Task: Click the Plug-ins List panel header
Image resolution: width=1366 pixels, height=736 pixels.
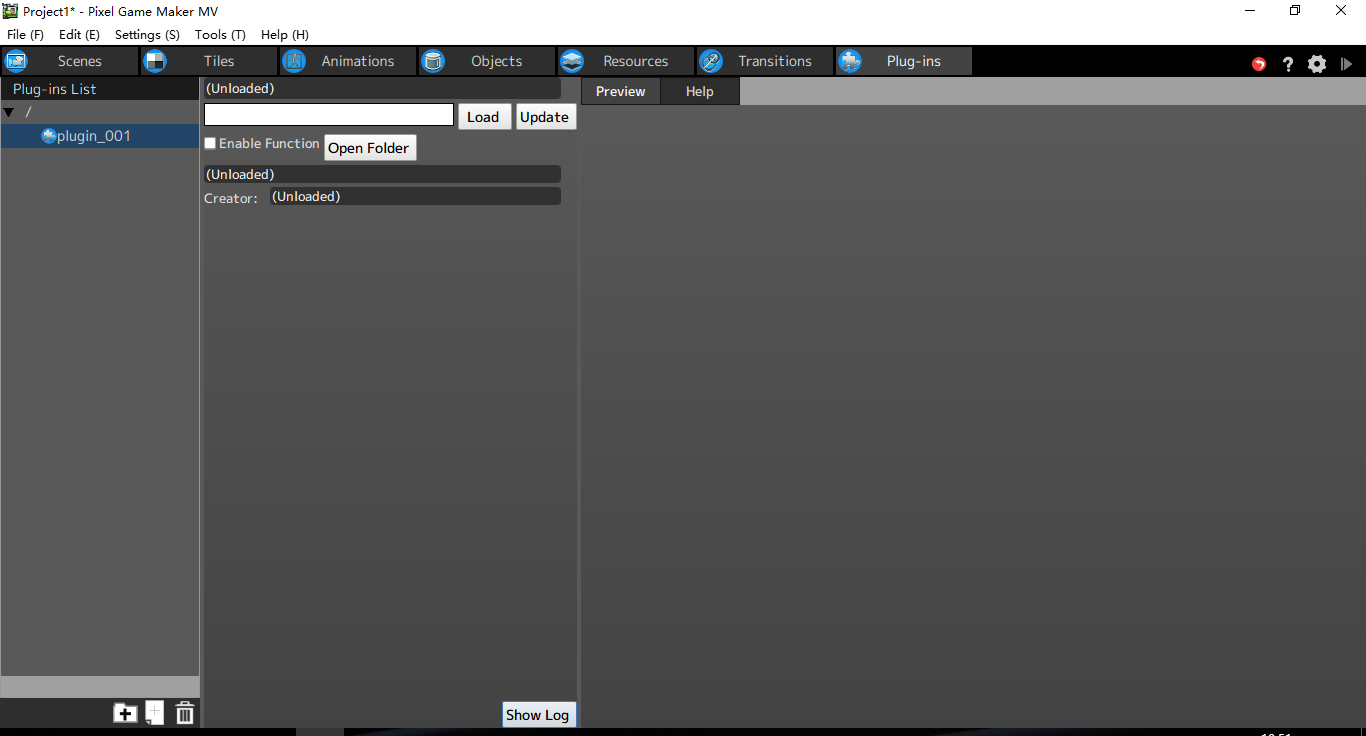Action: (x=100, y=89)
